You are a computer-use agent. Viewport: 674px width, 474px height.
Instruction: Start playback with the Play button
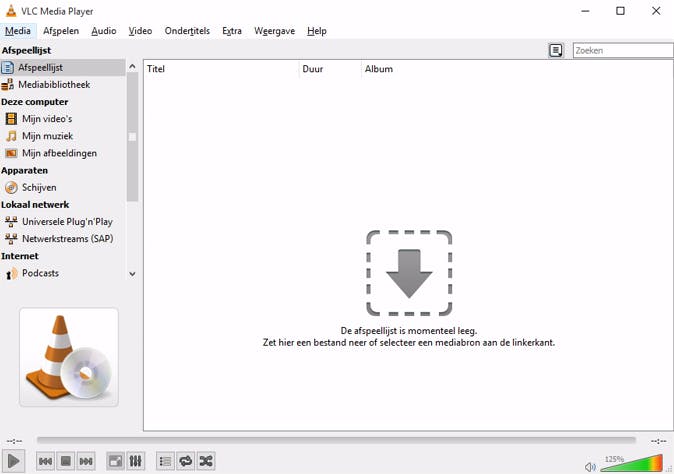[x=13, y=461]
